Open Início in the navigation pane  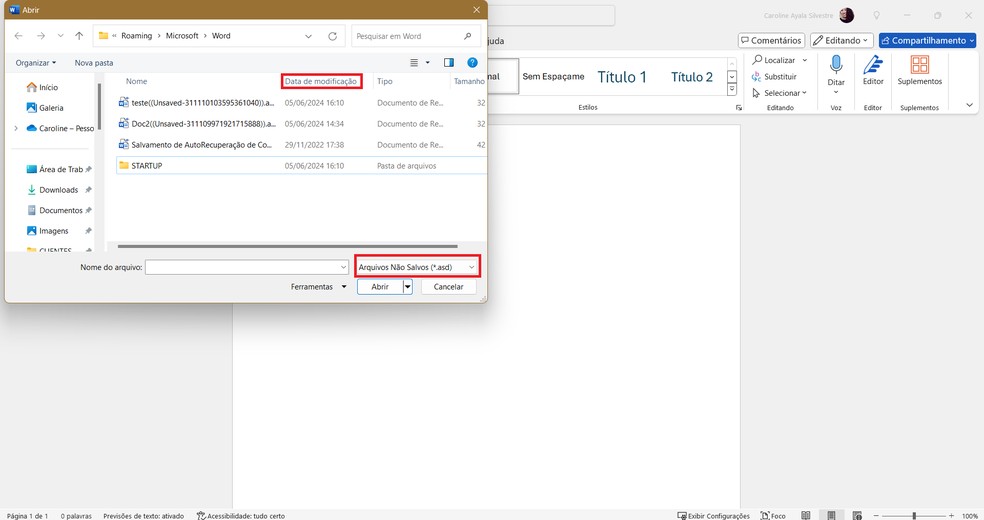click(x=42, y=87)
